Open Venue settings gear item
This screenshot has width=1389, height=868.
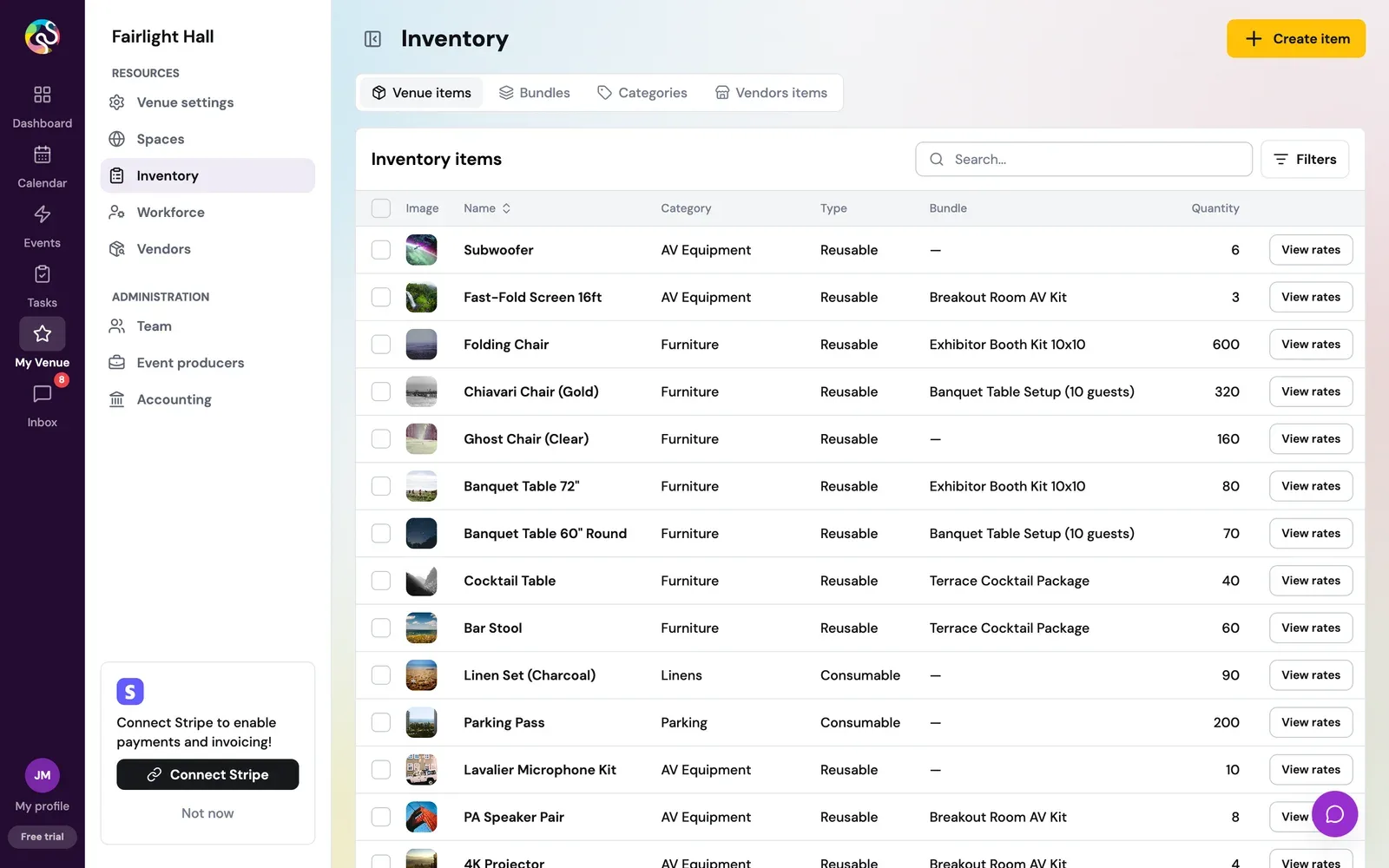click(x=207, y=102)
